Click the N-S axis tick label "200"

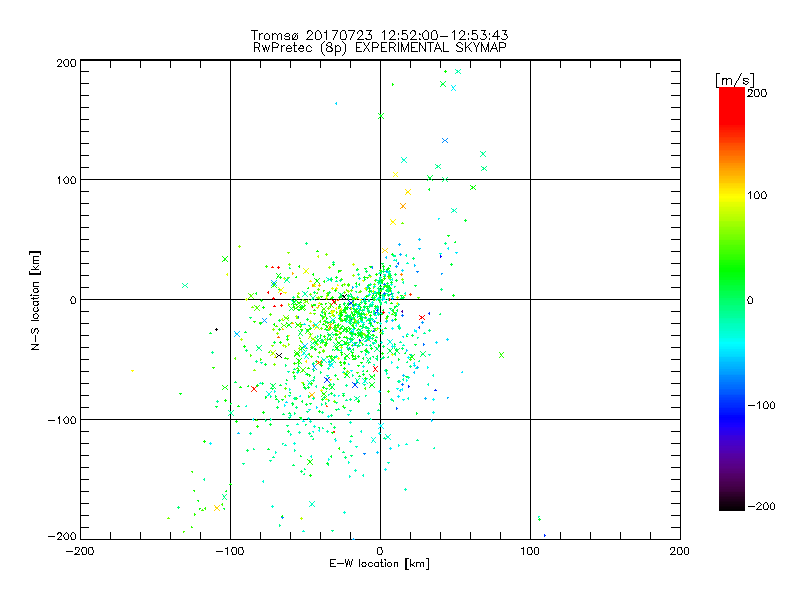click(x=66, y=63)
